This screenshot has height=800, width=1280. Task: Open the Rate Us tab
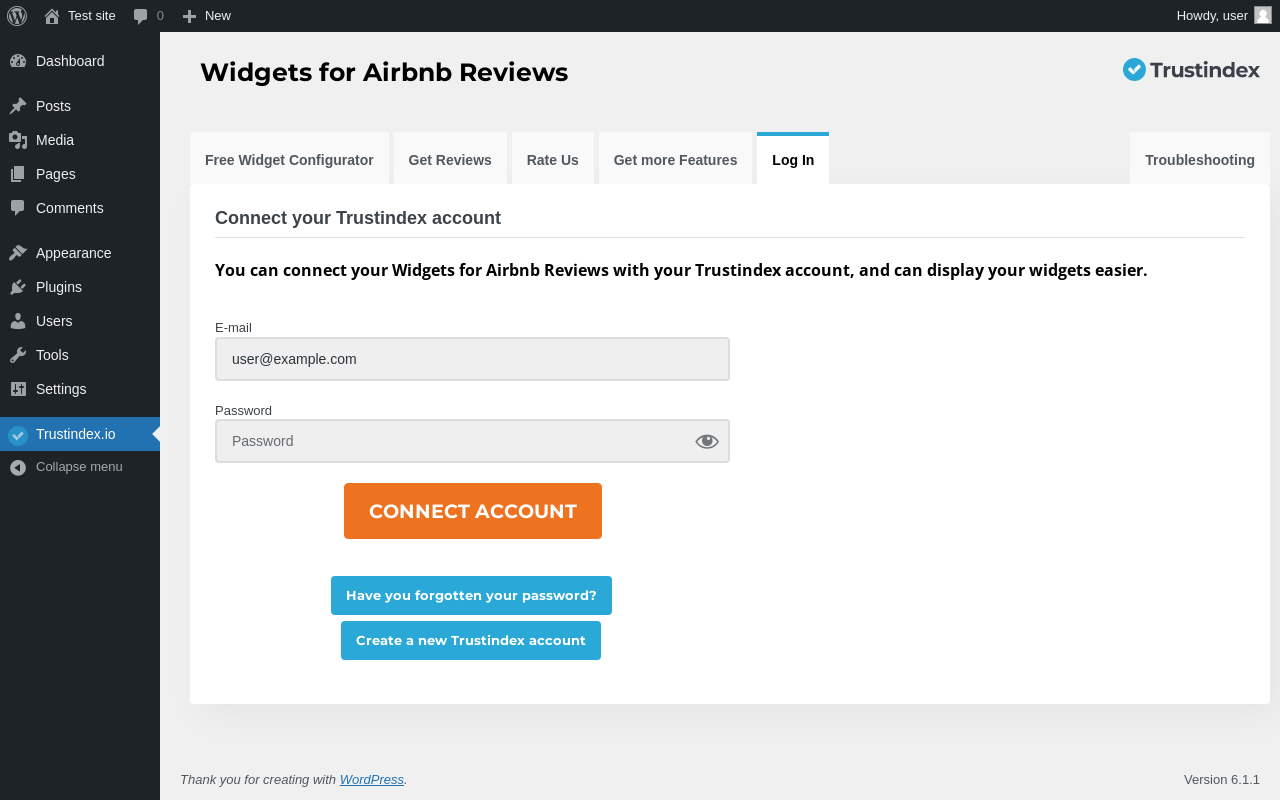(553, 159)
